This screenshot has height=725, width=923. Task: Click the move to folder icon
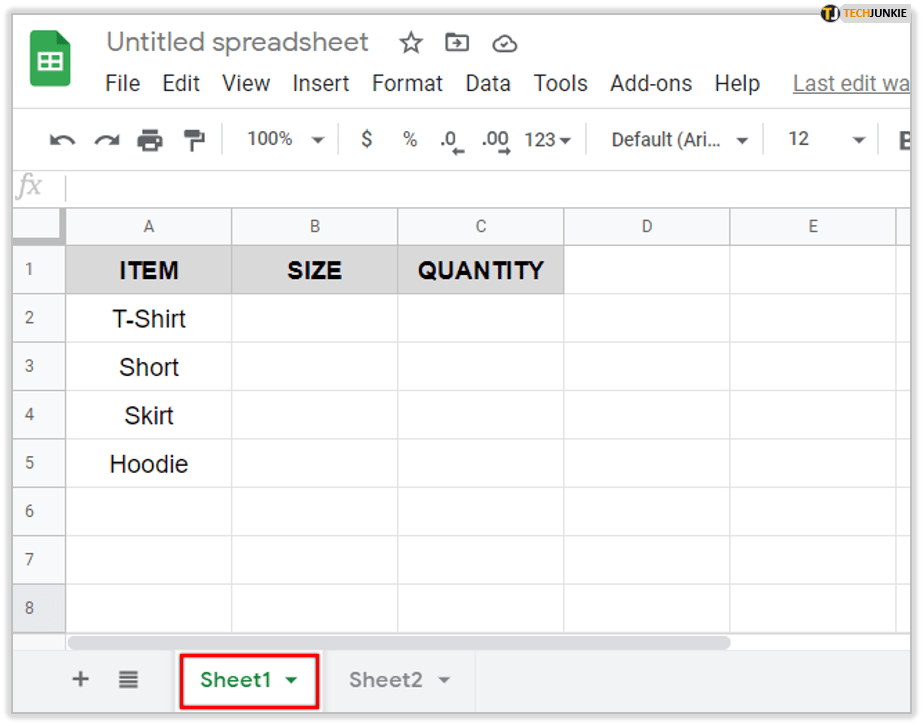point(457,43)
